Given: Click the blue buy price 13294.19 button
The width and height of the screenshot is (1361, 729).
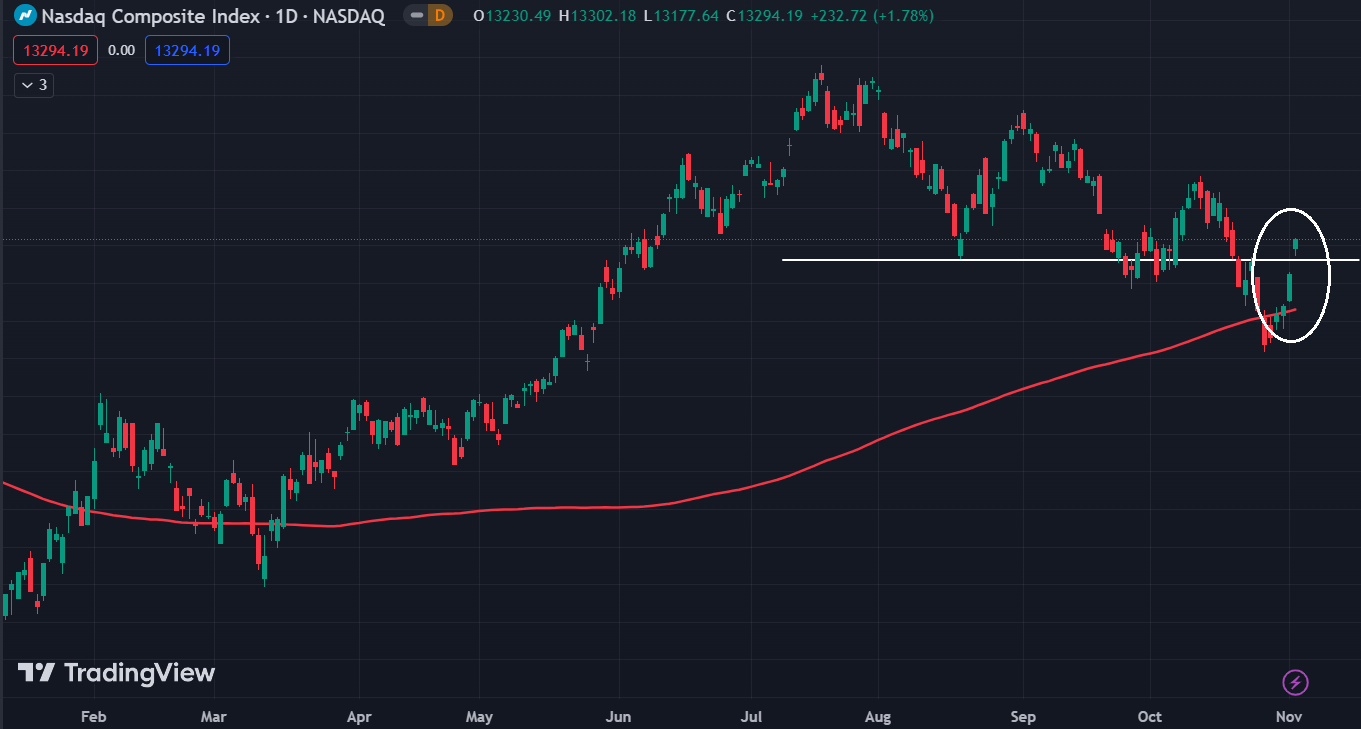Looking at the screenshot, I should pyautogui.click(x=187, y=50).
